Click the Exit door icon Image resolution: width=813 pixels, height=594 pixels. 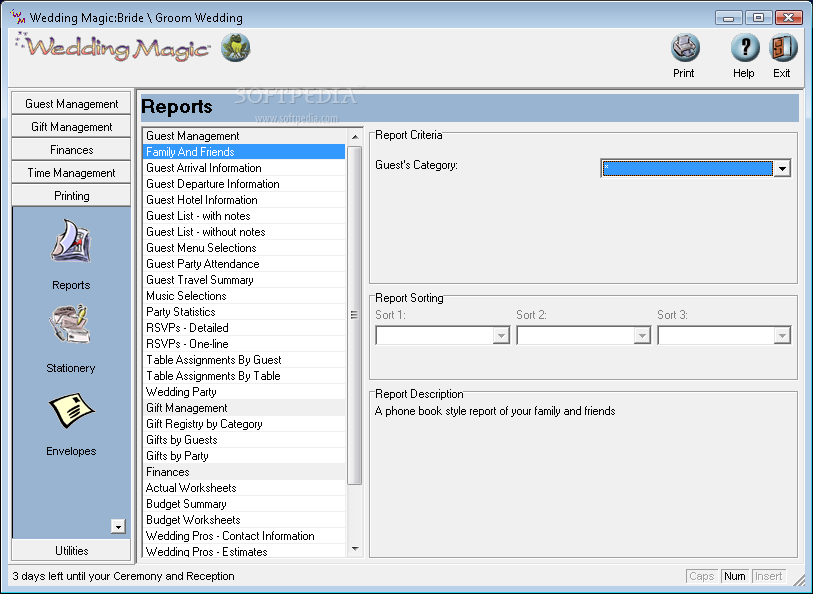tap(782, 48)
